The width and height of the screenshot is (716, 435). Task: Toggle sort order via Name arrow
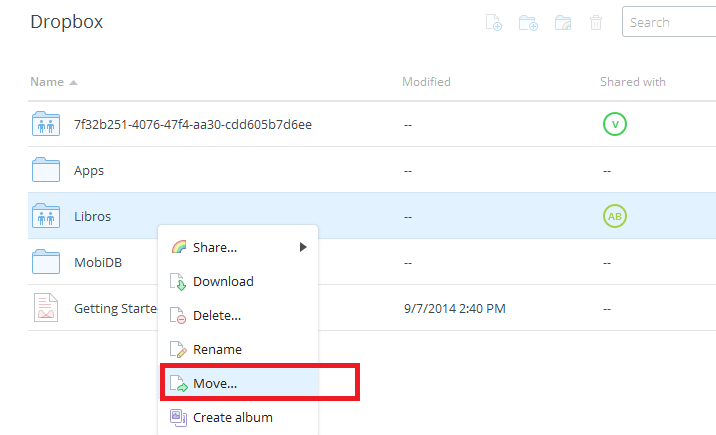tap(73, 83)
